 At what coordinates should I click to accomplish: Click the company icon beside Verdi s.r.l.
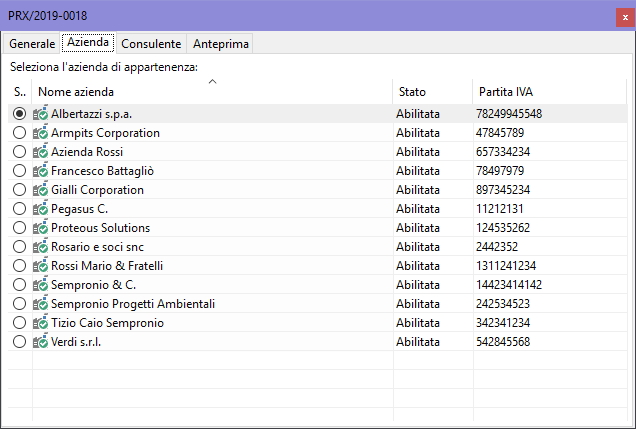[x=41, y=342]
